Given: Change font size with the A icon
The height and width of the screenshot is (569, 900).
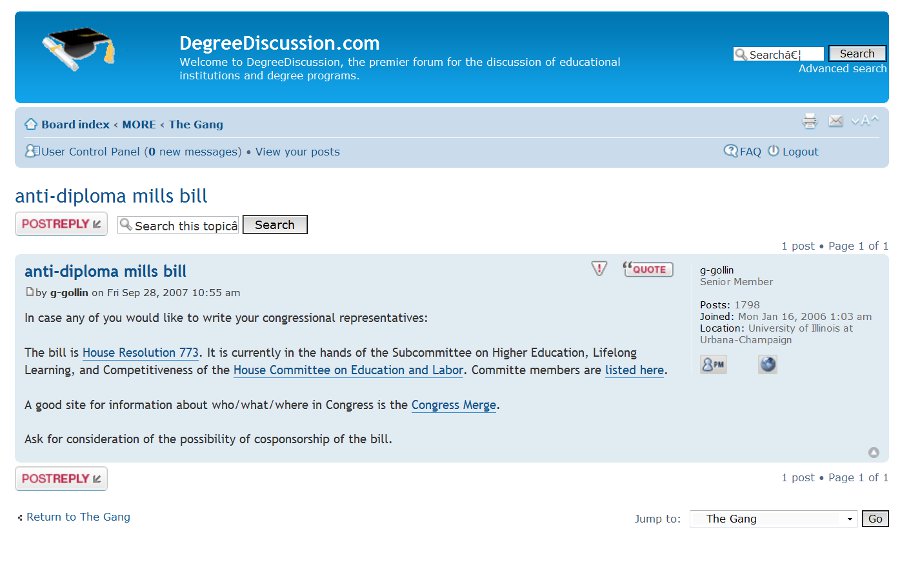Looking at the screenshot, I should tap(864, 121).
